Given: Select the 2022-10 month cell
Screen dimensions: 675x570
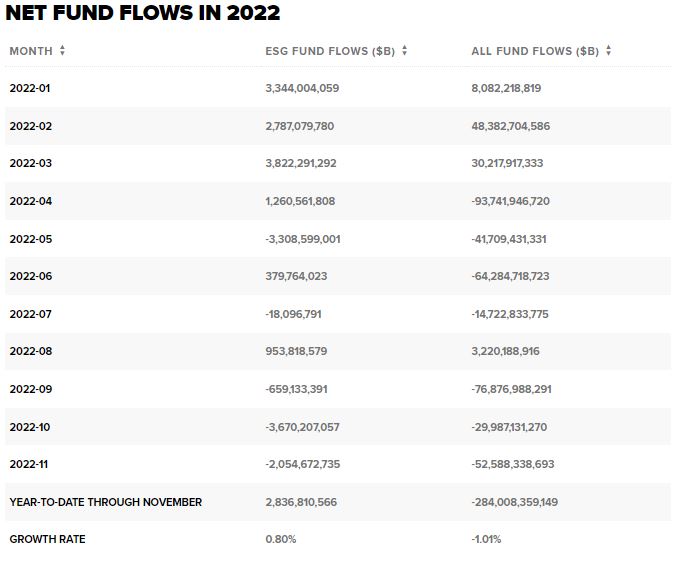Looking at the screenshot, I should (x=30, y=427).
